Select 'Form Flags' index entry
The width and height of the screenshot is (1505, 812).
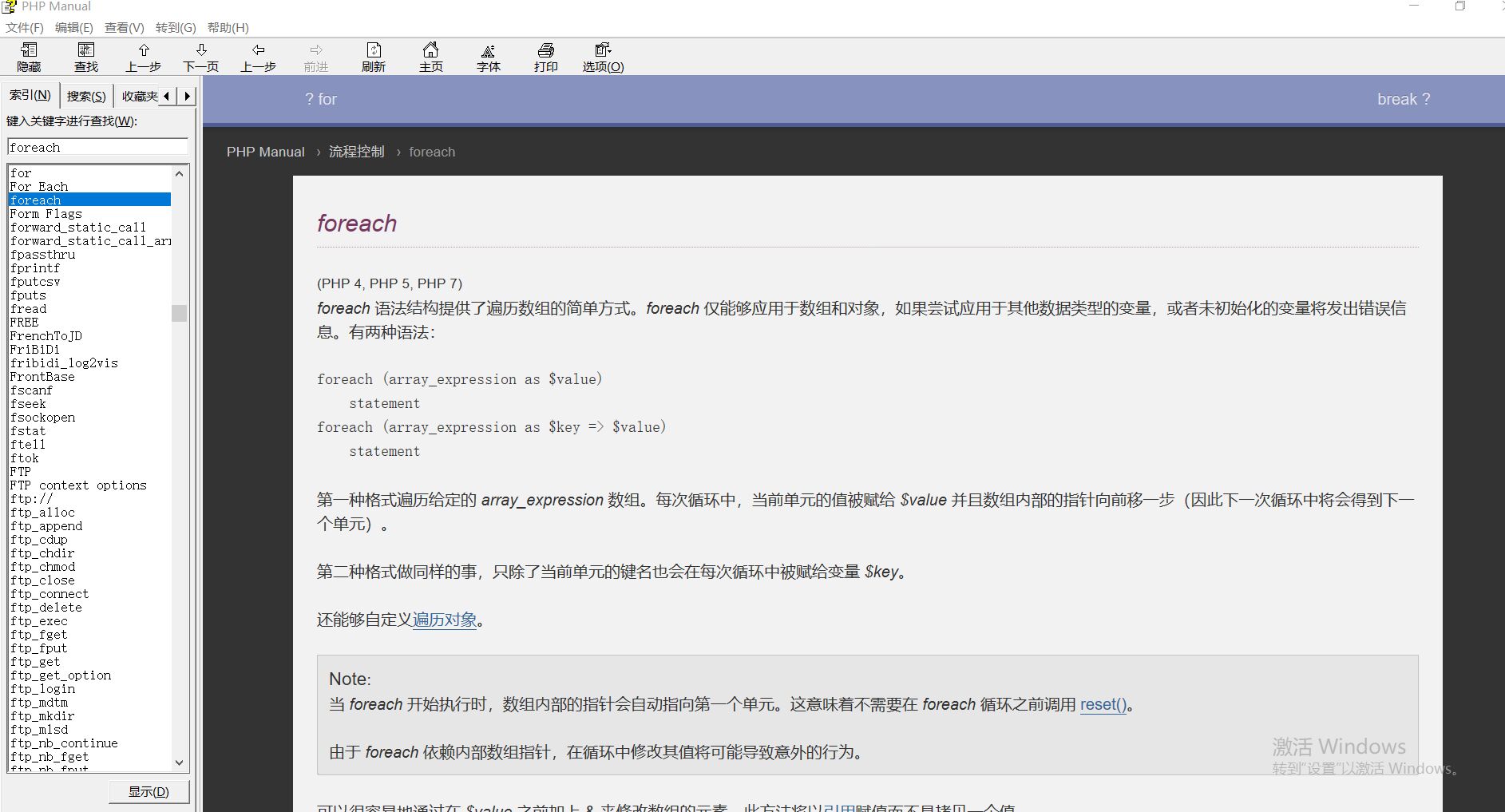[x=46, y=213]
